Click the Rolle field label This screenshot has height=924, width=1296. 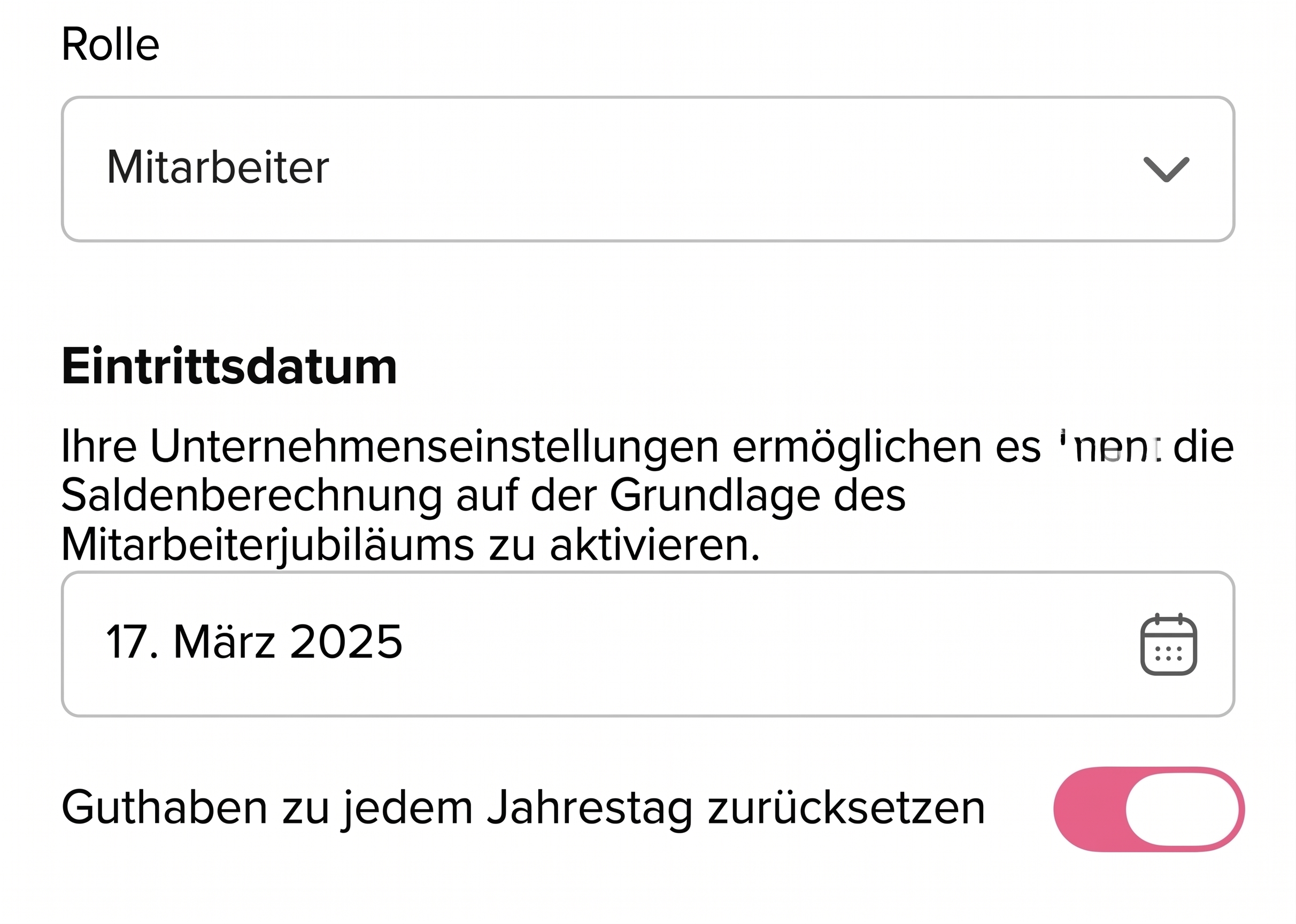110,44
